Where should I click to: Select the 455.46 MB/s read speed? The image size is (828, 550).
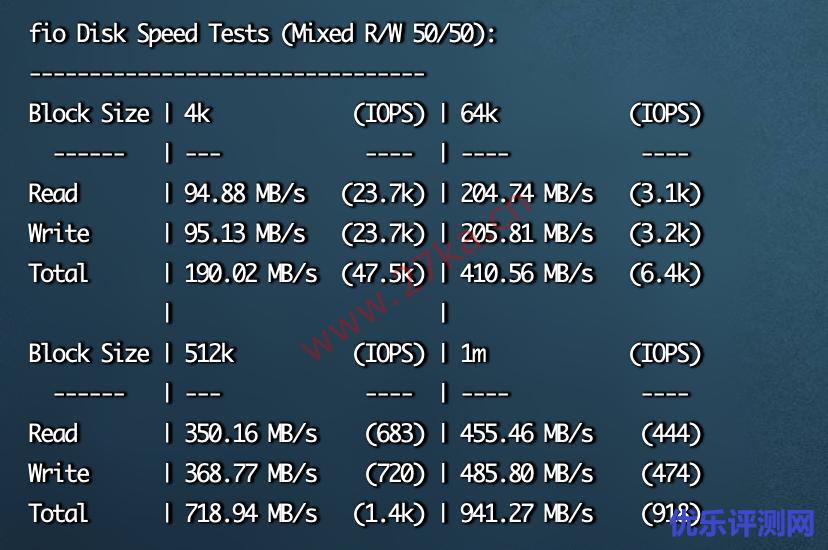pyautogui.click(x=527, y=434)
